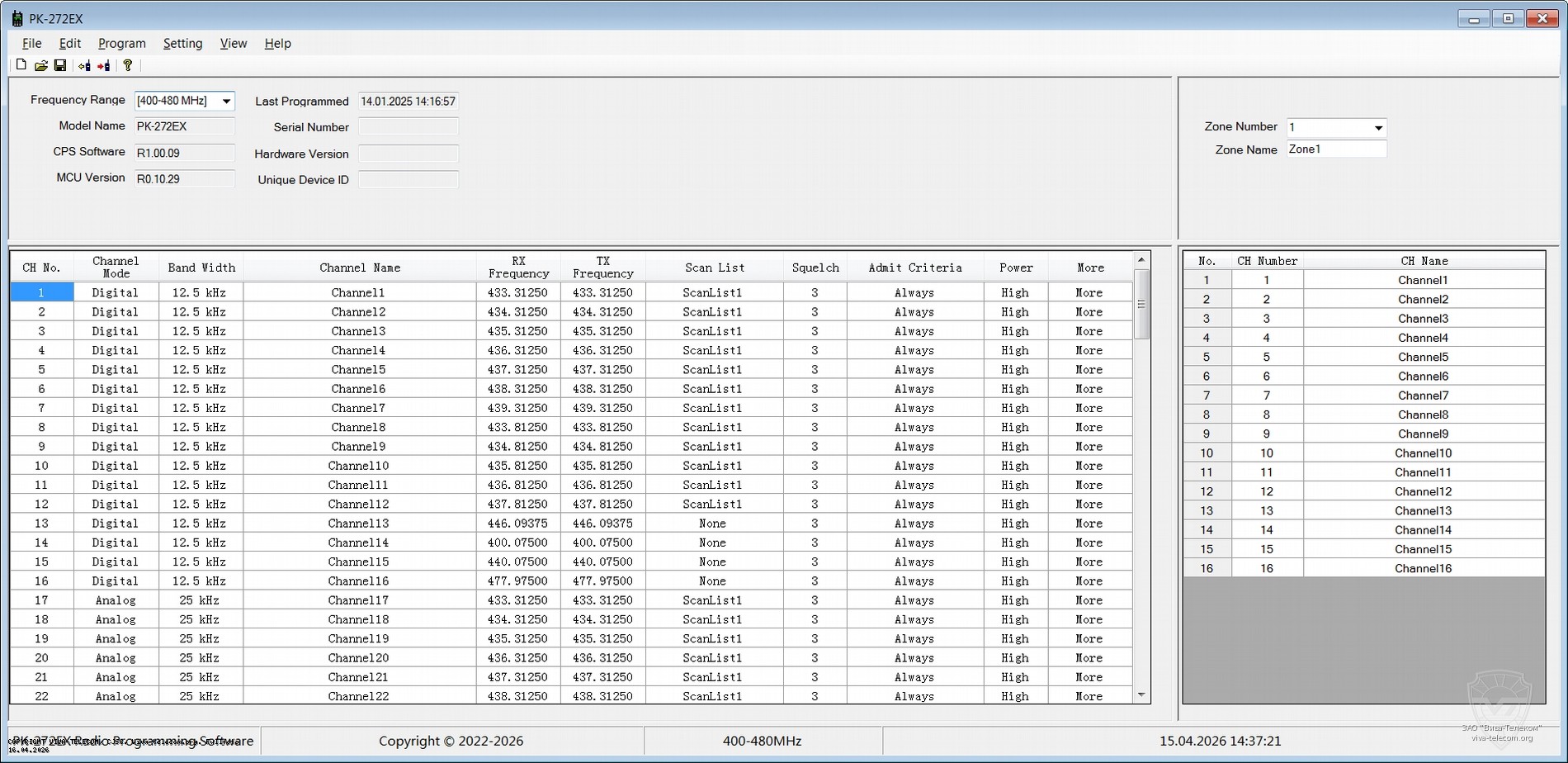The width and height of the screenshot is (1568, 763).
Task: Click the Zone Name input field
Action: coord(1335,149)
